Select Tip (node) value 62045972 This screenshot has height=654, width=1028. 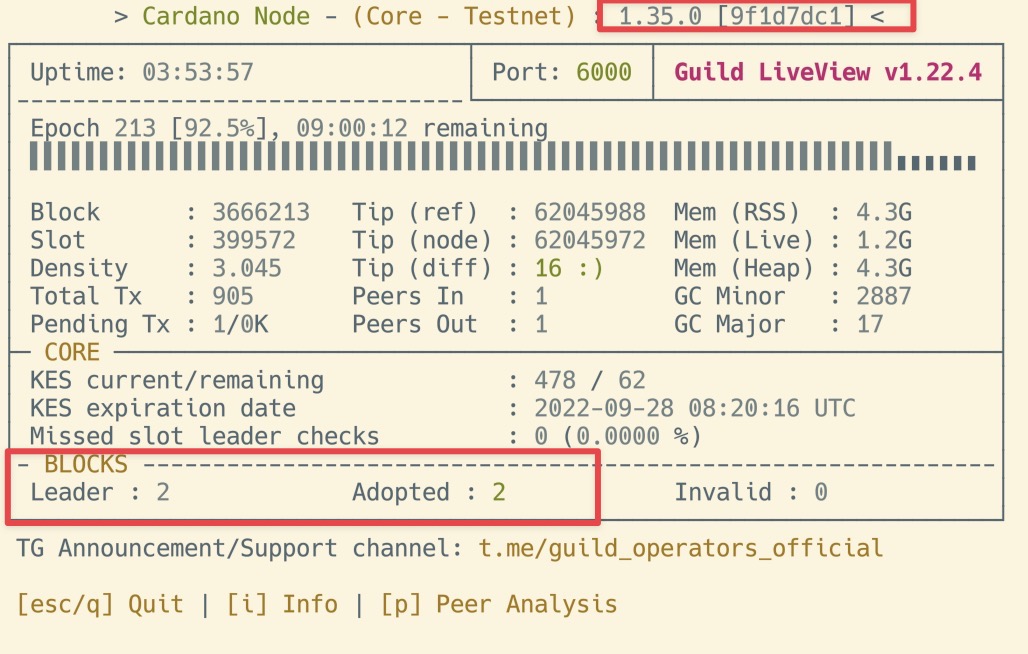tap(590, 240)
